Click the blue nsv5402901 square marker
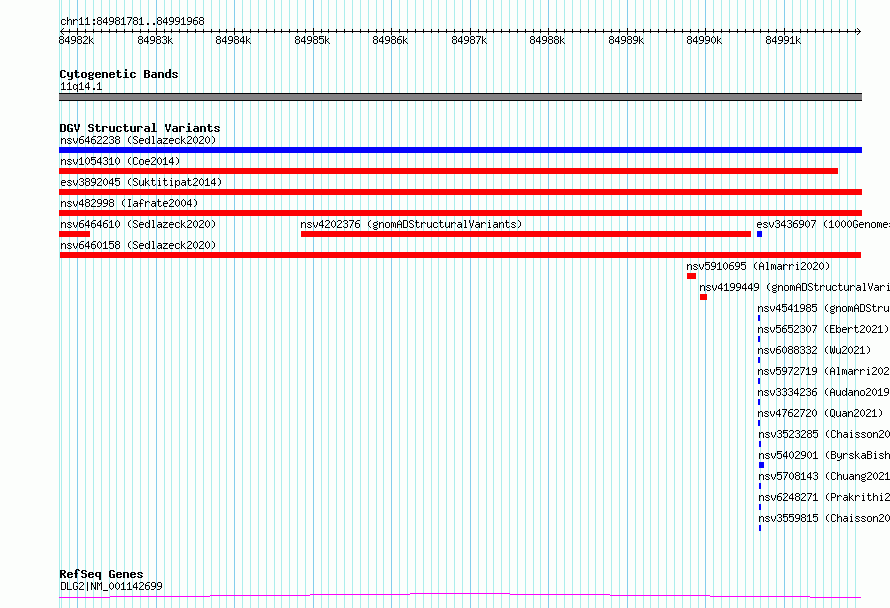 pos(762,465)
